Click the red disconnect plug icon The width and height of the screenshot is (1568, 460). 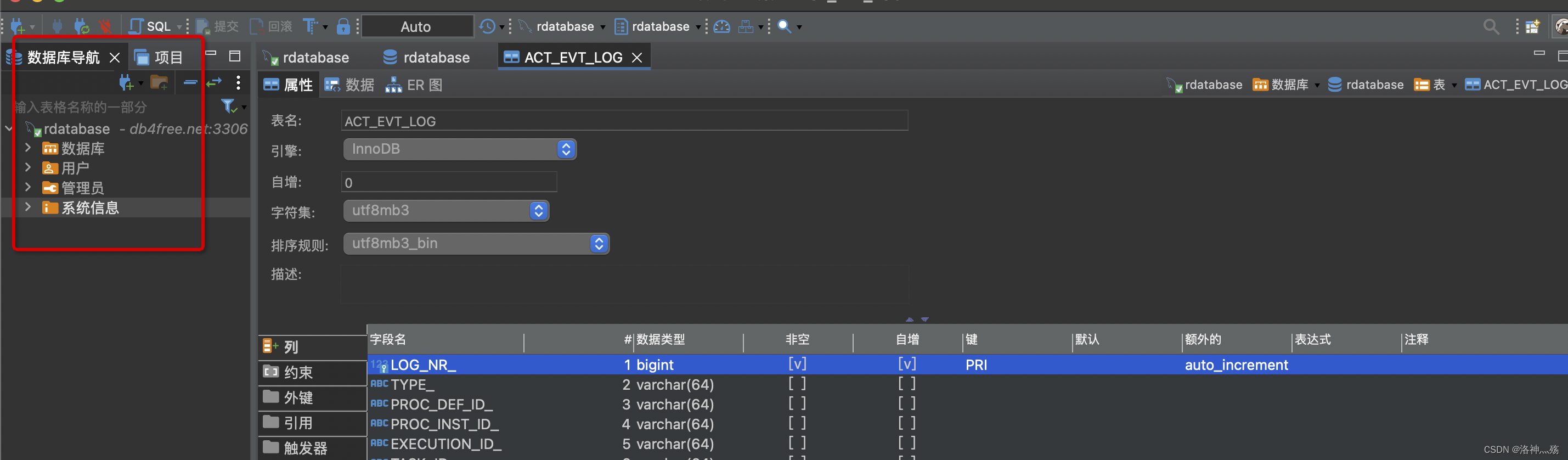[106, 26]
